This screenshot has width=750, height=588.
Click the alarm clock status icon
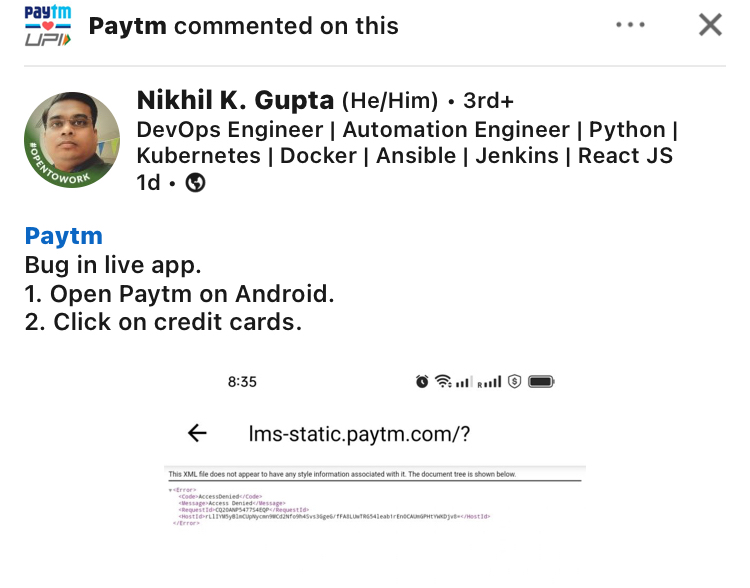(x=422, y=382)
